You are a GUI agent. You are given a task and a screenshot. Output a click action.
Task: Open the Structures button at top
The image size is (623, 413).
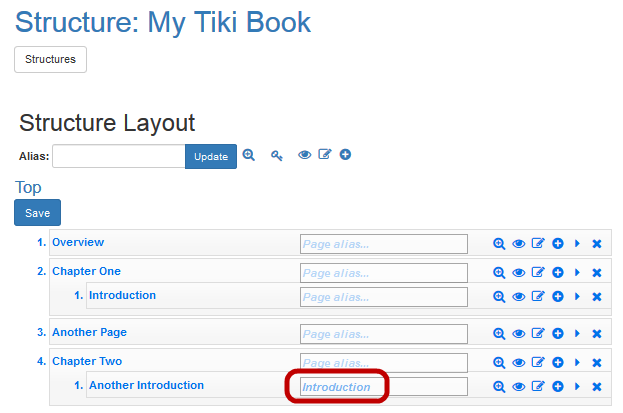tap(50, 59)
